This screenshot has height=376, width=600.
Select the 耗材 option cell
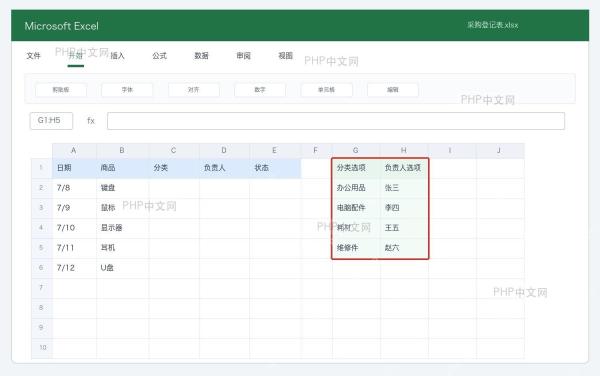(356, 228)
